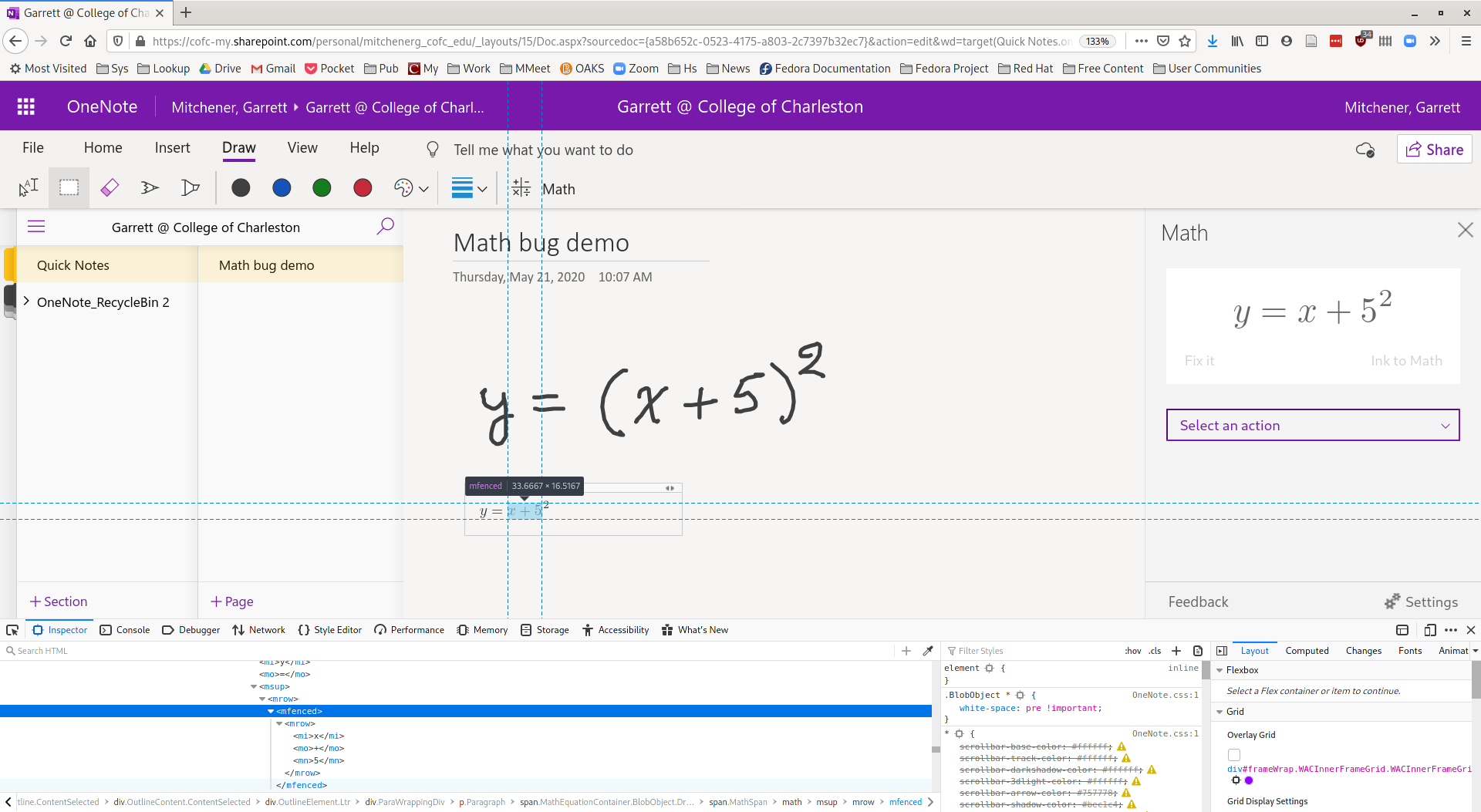This screenshot has height=812, width=1481.
Task: Open the Home ribbon tab
Action: tap(103, 148)
